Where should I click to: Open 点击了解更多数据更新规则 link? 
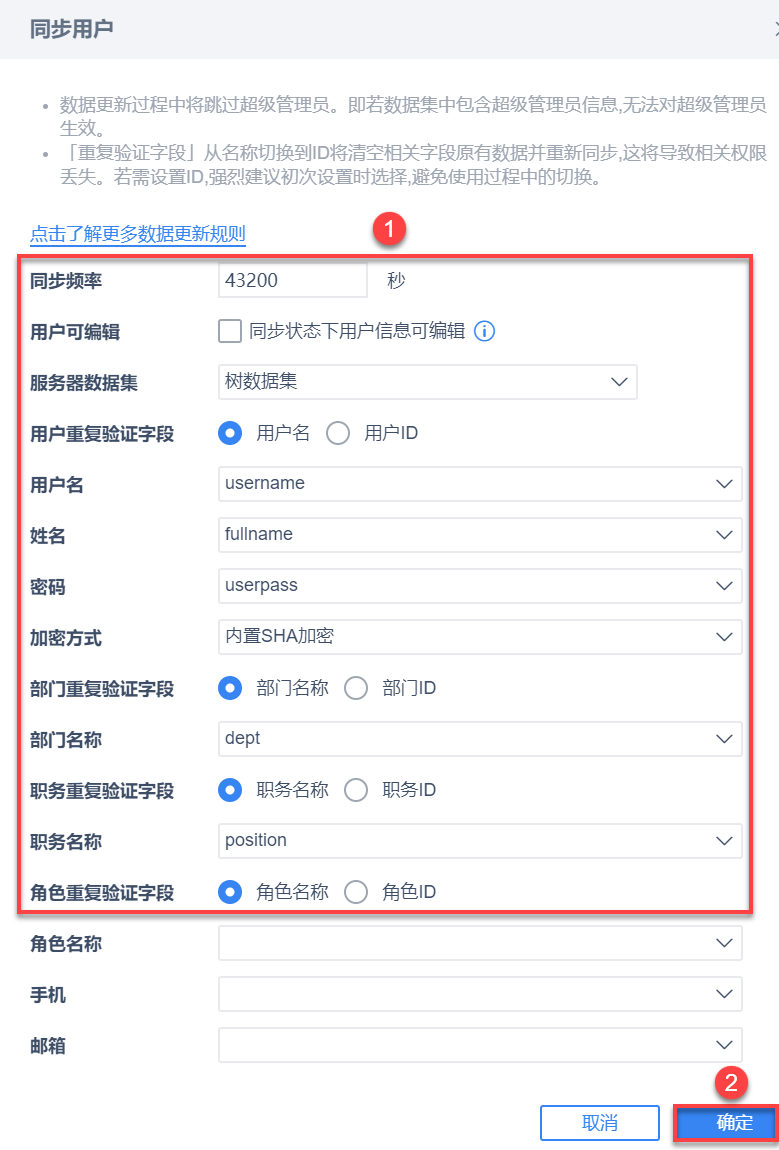(138, 234)
